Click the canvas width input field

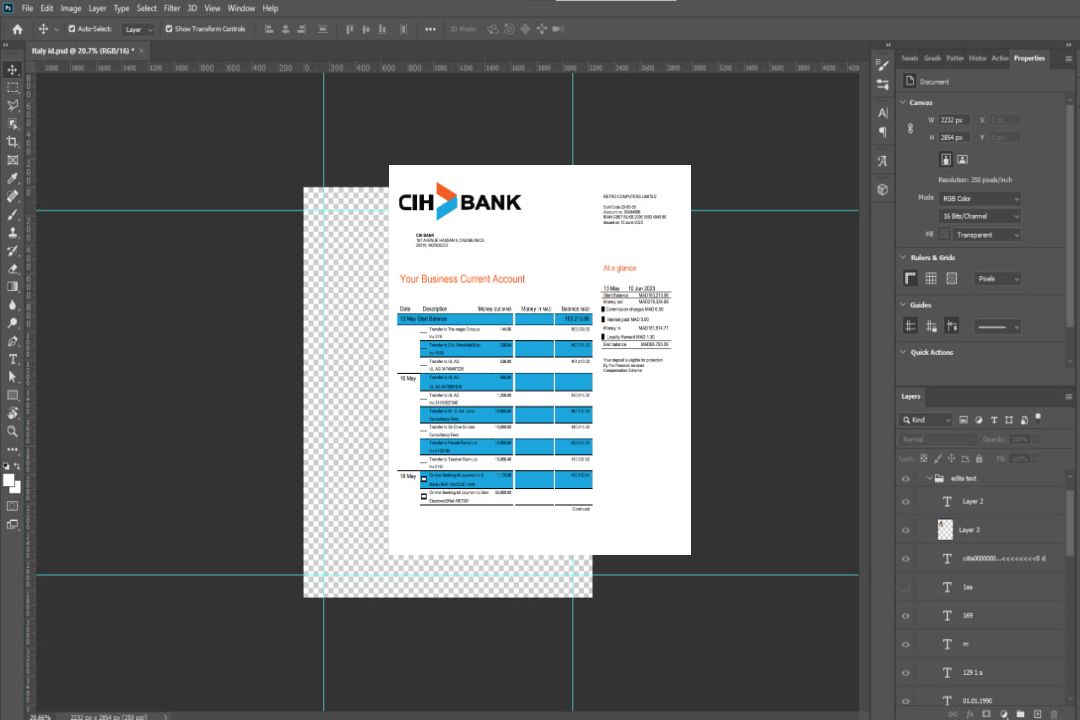954,120
